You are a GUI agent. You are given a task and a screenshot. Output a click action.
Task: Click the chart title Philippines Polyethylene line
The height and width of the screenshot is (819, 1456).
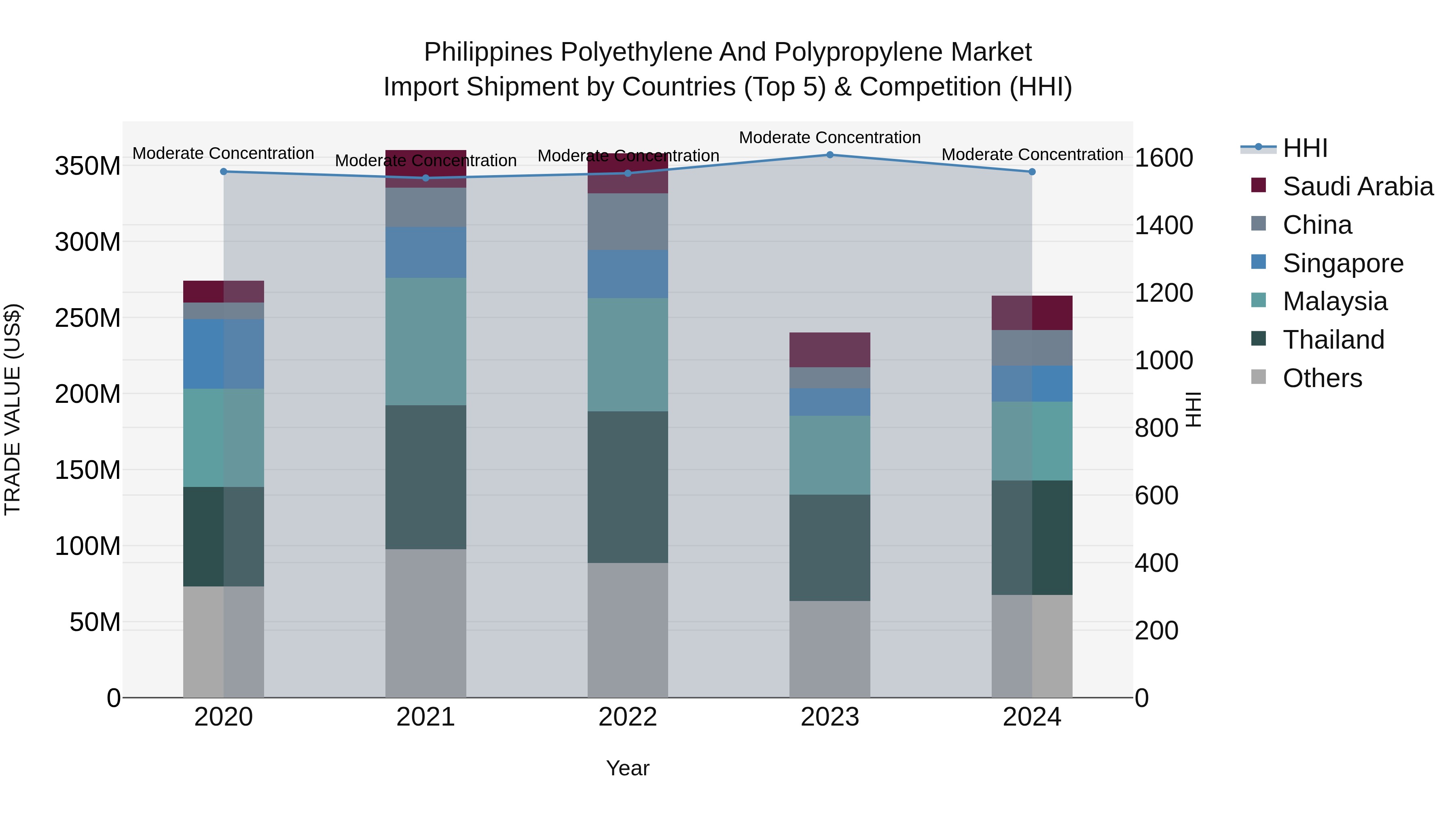pos(728,51)
